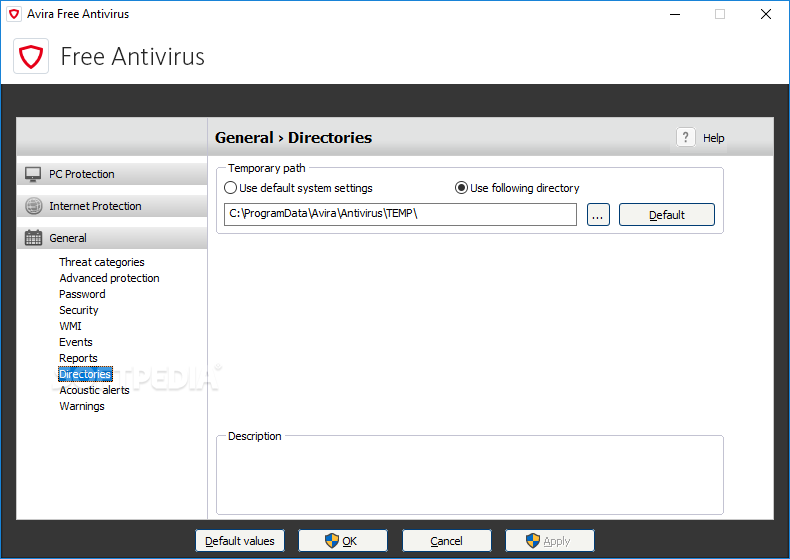This screenshot has width=790, height=559.
Task: Open Warnings settings page
Action: [x=82, y=406]
